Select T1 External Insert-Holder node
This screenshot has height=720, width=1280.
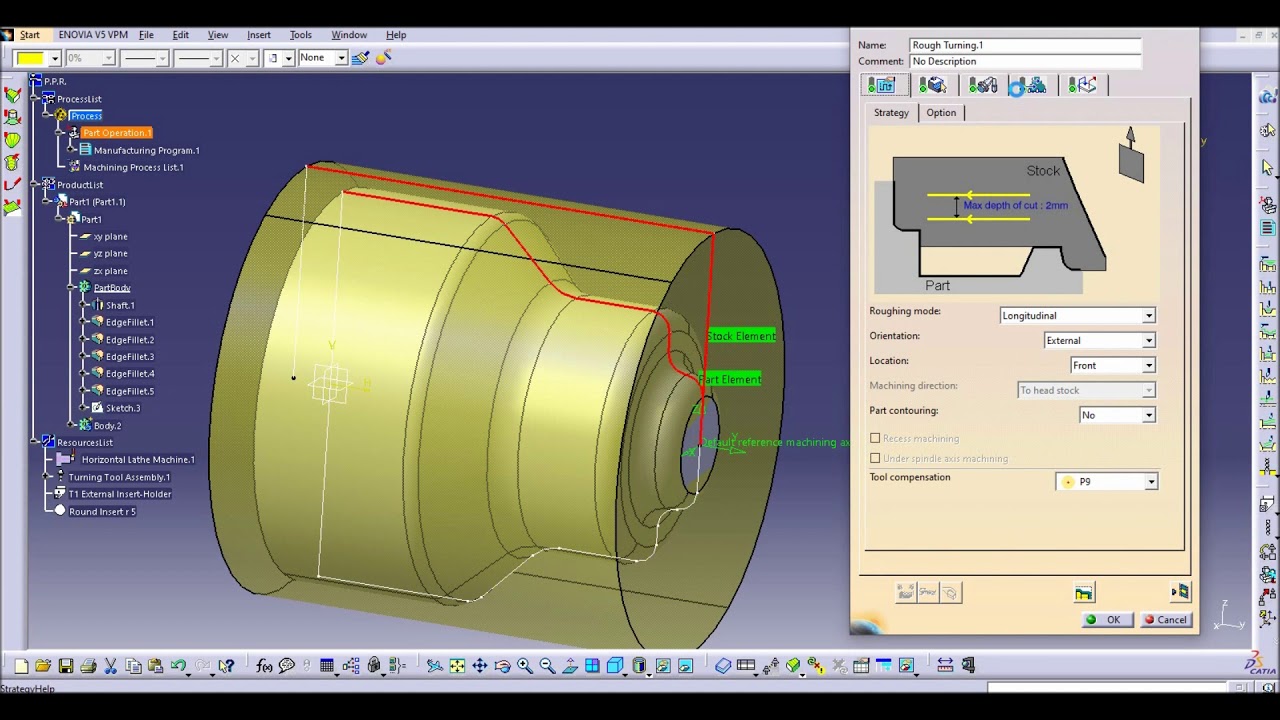[119, 495]
